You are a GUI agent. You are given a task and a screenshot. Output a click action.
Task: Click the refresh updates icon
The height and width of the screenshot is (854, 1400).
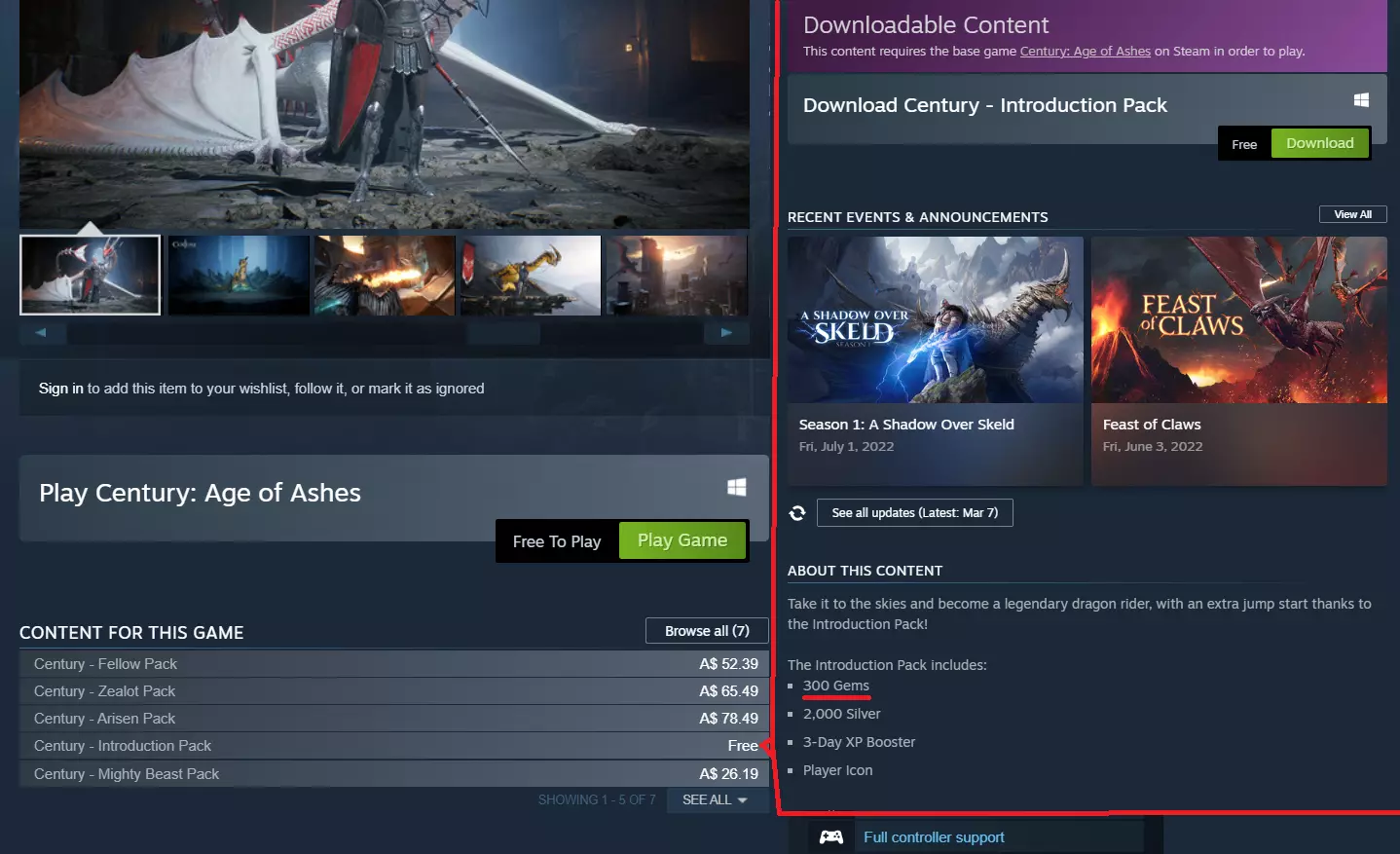(x=797, y=513)
